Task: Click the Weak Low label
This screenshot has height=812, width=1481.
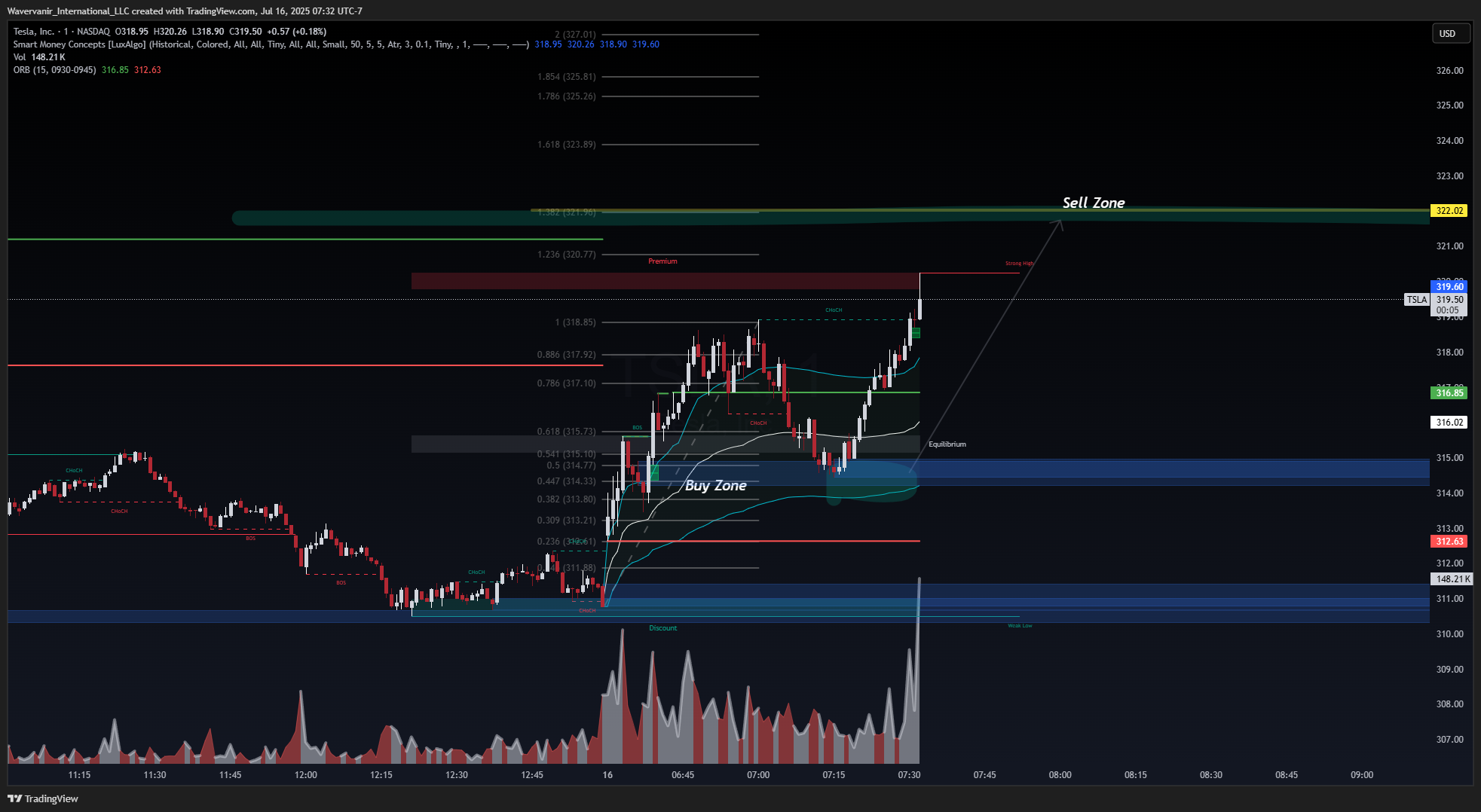Action: (1020, 626)
